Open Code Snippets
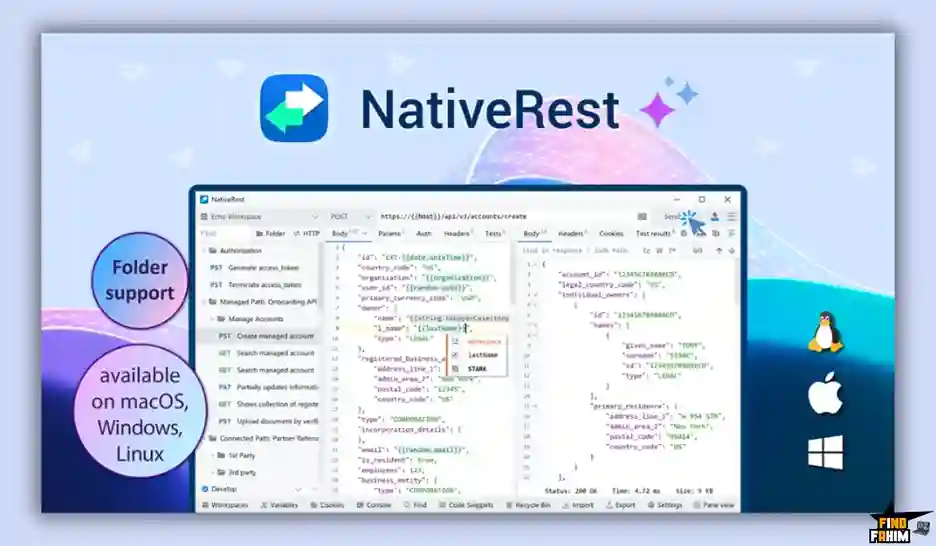Image resolution: width=936 pixels, height=546 pixels. tap(466, 505)
